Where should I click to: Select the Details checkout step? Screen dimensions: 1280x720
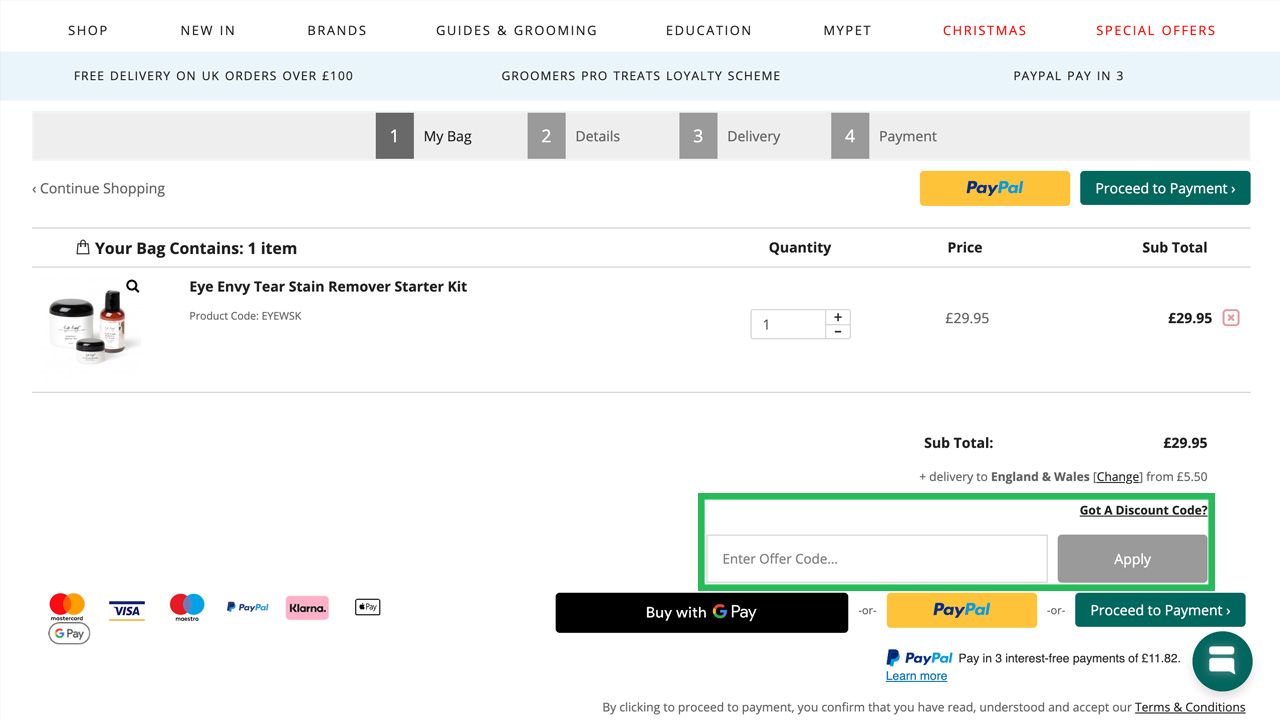pos(575,136)
